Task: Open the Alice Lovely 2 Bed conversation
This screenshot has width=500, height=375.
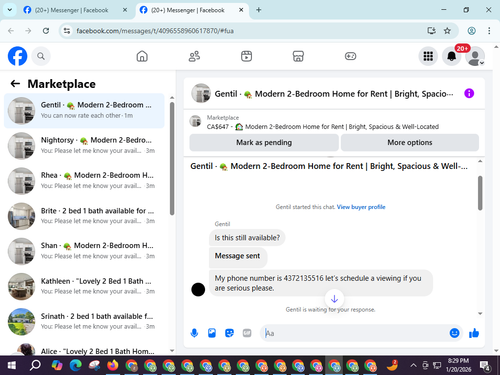Action: click(x=84, y=349)
